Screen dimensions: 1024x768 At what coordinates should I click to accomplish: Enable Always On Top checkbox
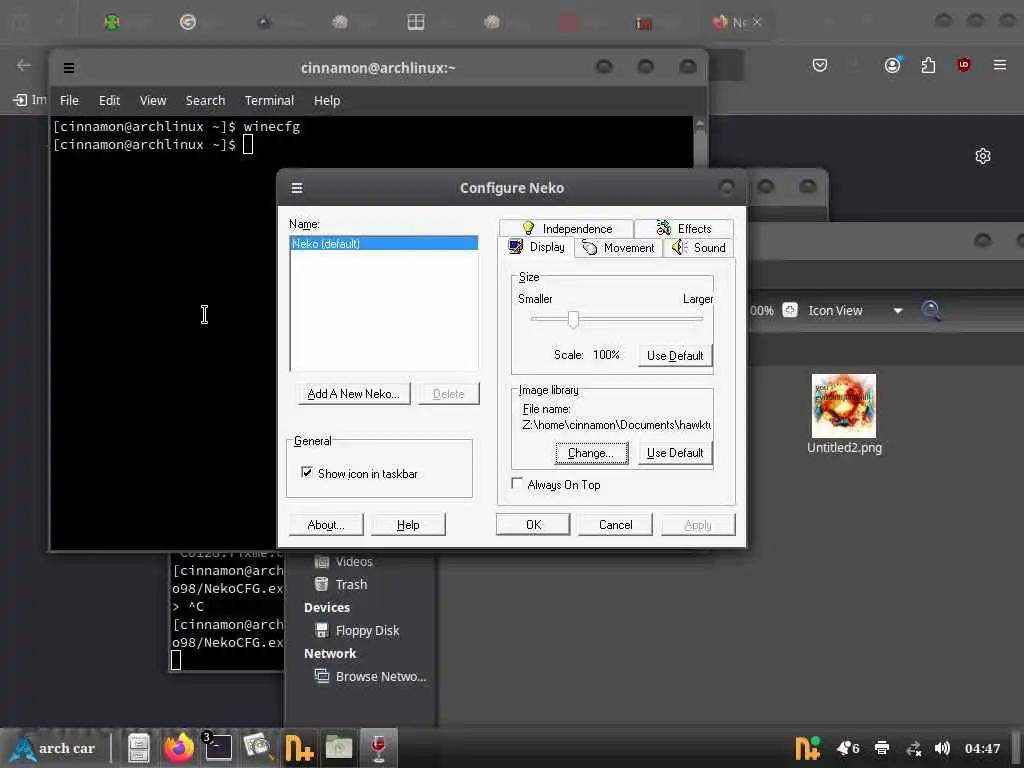517,483
